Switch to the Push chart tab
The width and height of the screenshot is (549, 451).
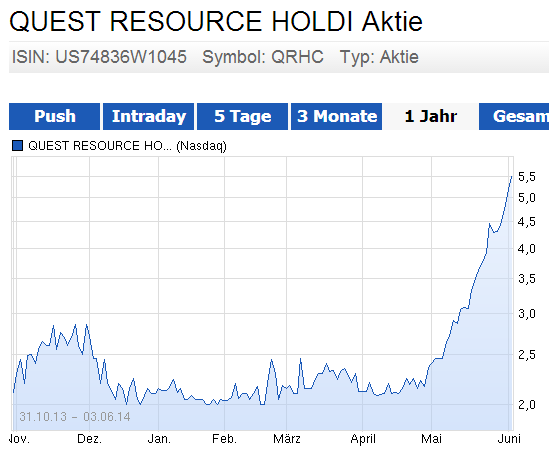tap(54, 116)
